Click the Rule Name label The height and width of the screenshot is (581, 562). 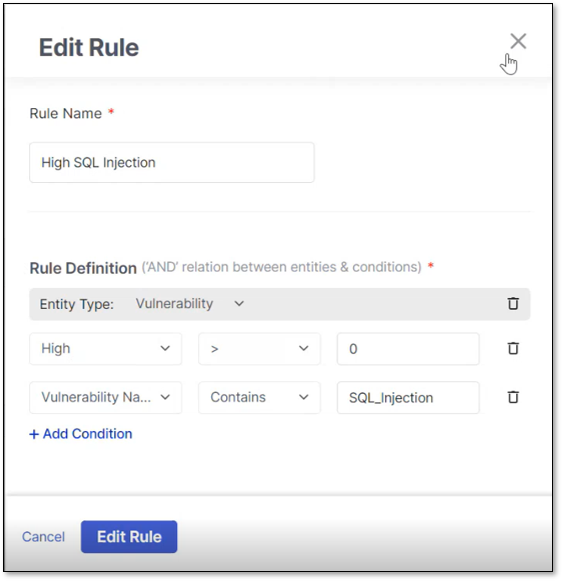66,113
